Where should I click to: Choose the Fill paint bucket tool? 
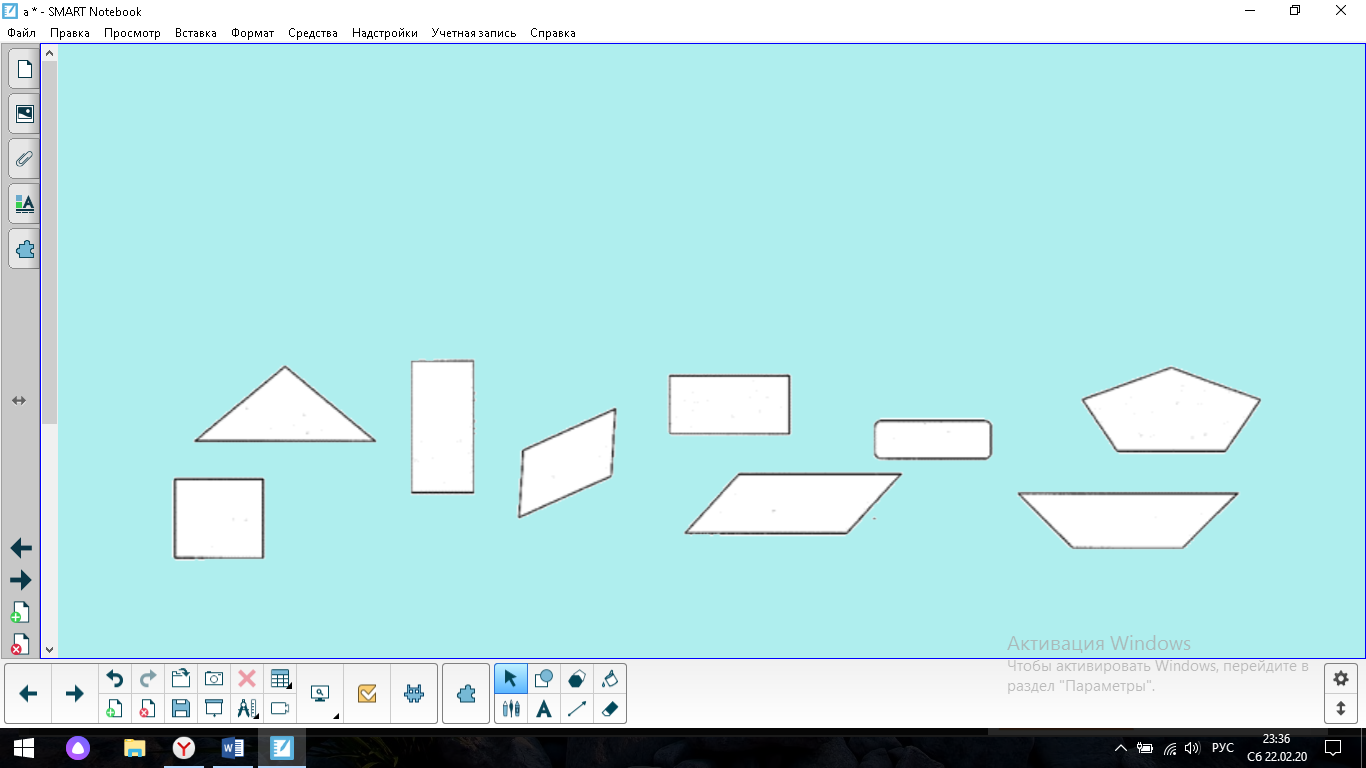(610, 679)
